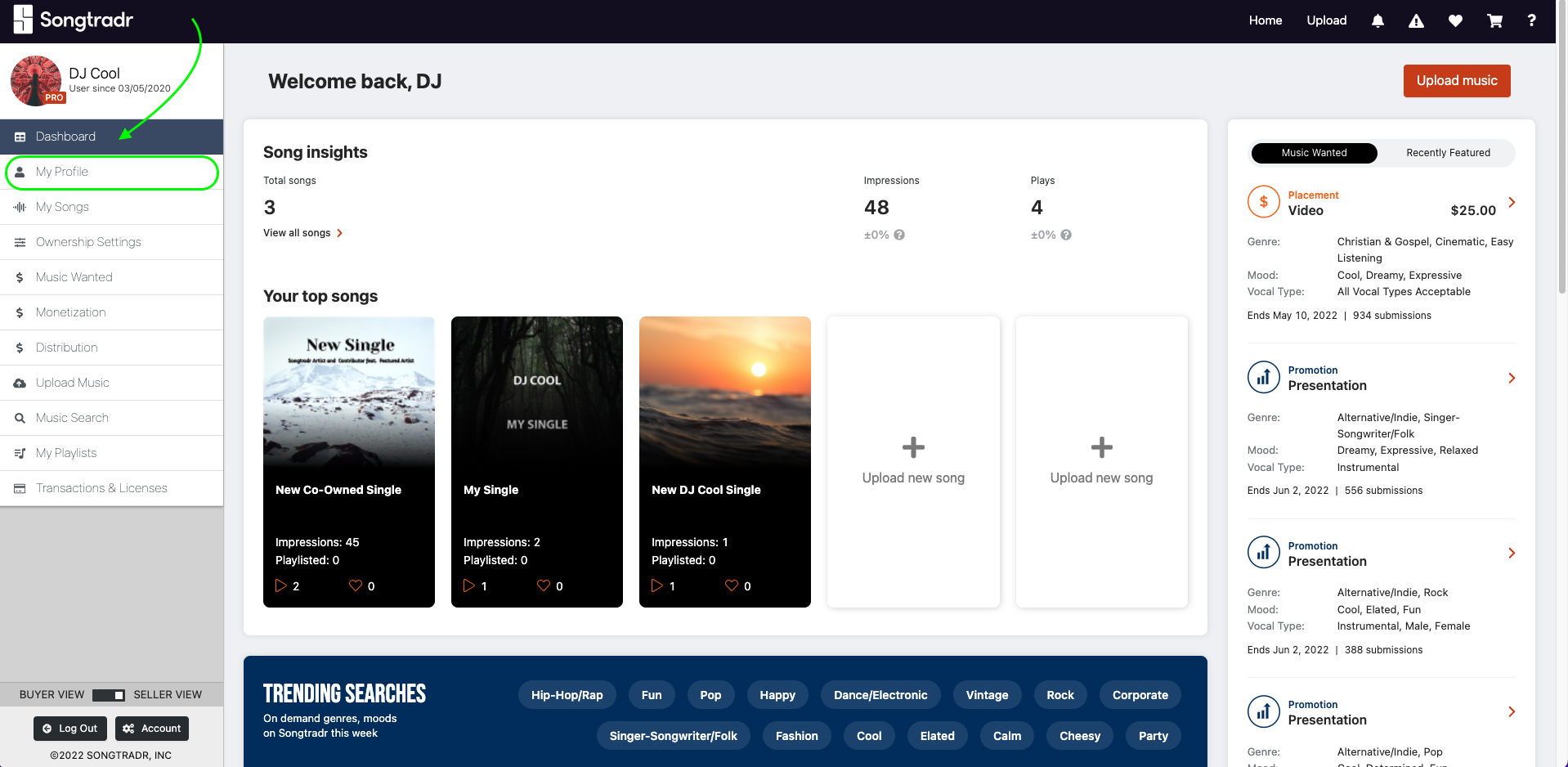Viewport: 1568px width, 767px height.
Task: Open My Single cover image
Action: click(537, 392)
